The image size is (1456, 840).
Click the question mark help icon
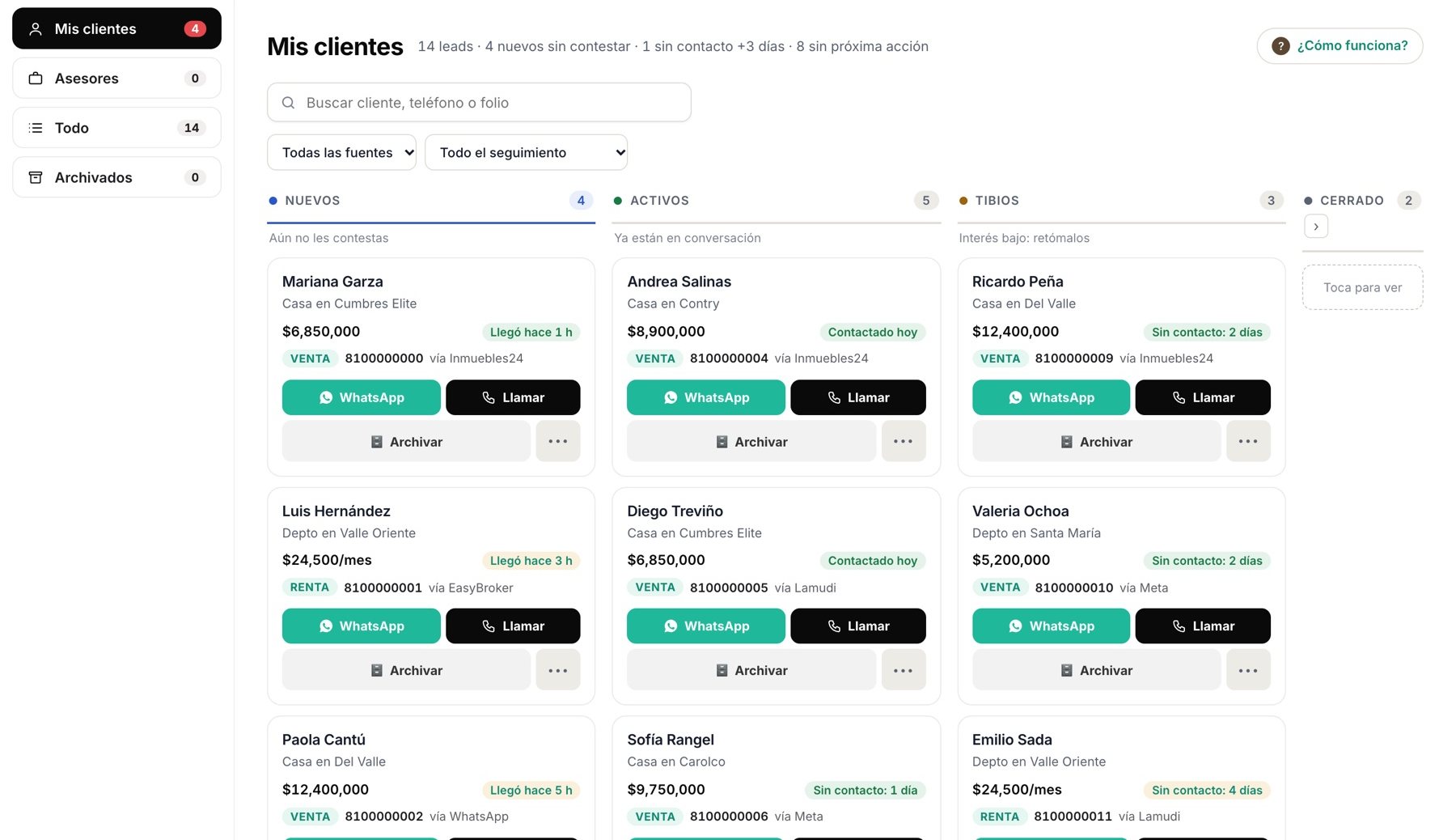pos(1280,46)
